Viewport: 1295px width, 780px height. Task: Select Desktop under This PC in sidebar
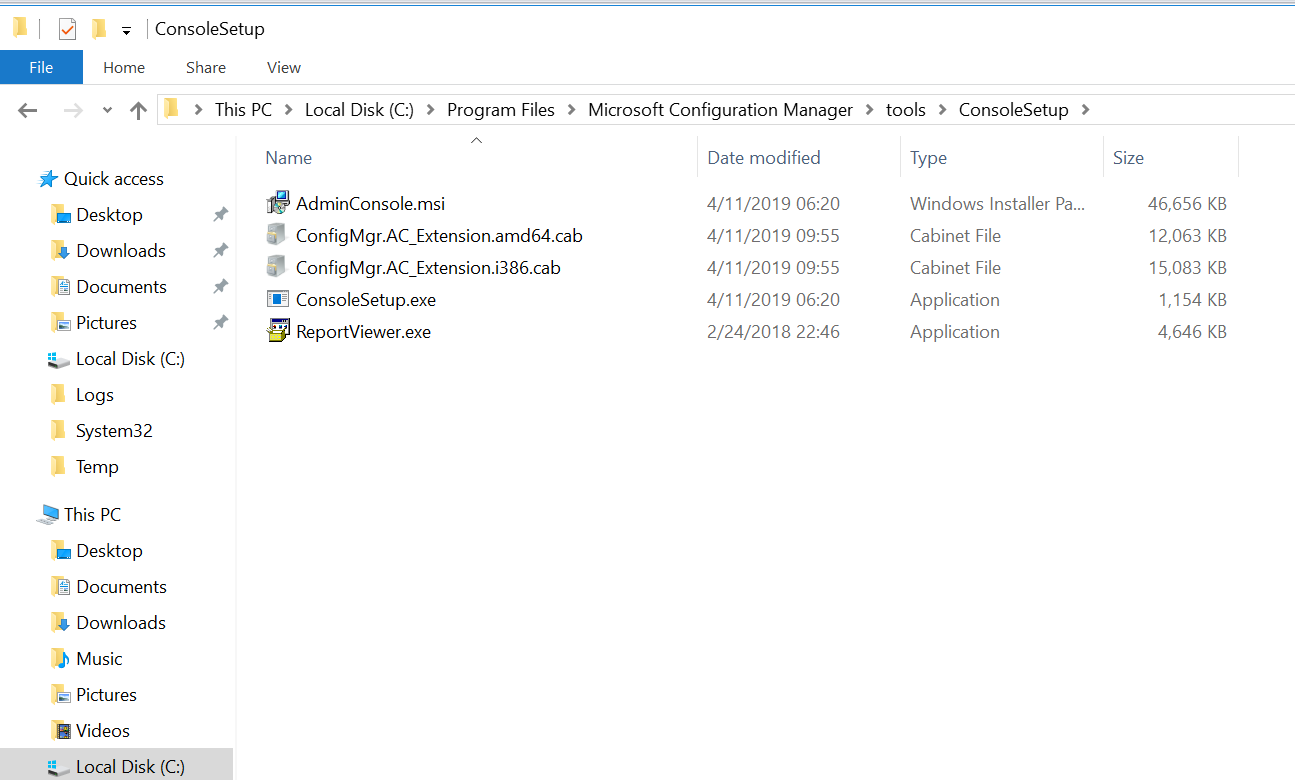pos(110,551)
